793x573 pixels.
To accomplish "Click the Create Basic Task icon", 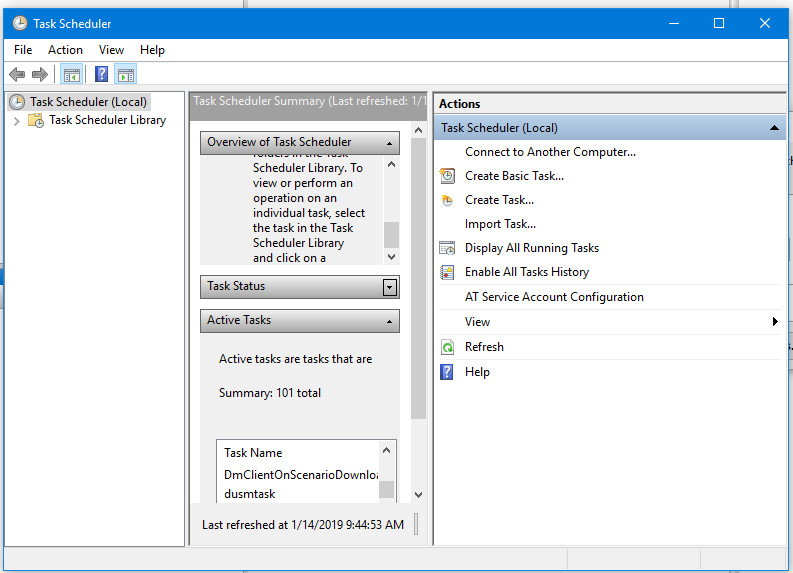I will (x=447, y=176).
